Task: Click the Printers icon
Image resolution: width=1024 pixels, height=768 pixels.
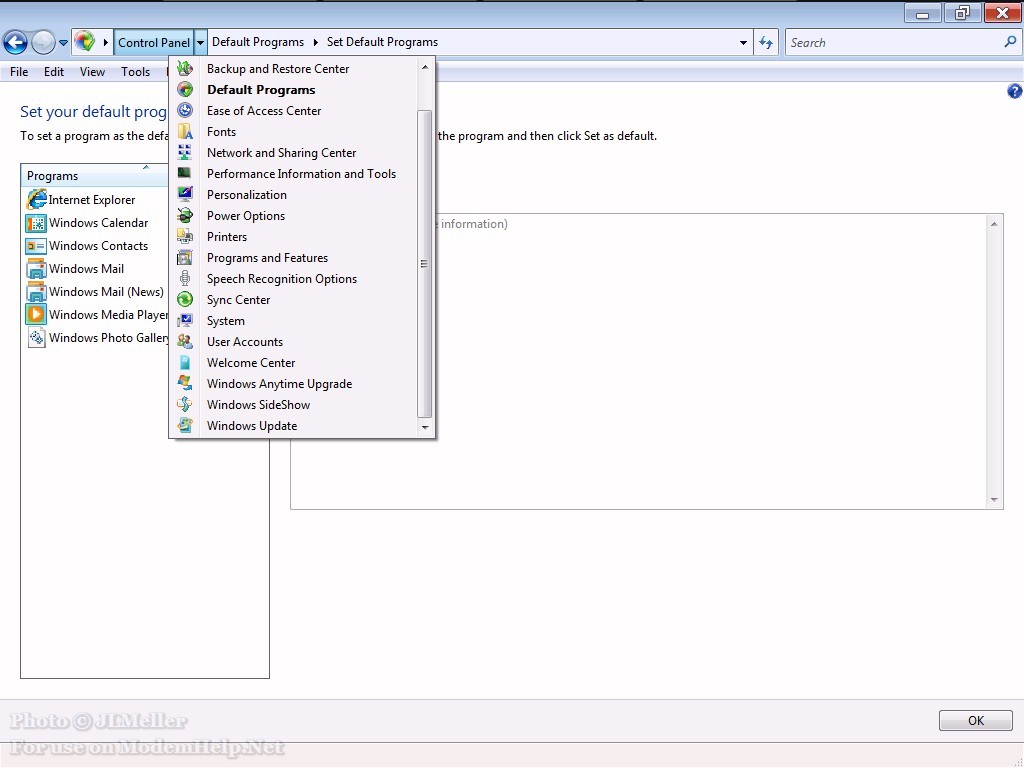Action: (185, 236)
